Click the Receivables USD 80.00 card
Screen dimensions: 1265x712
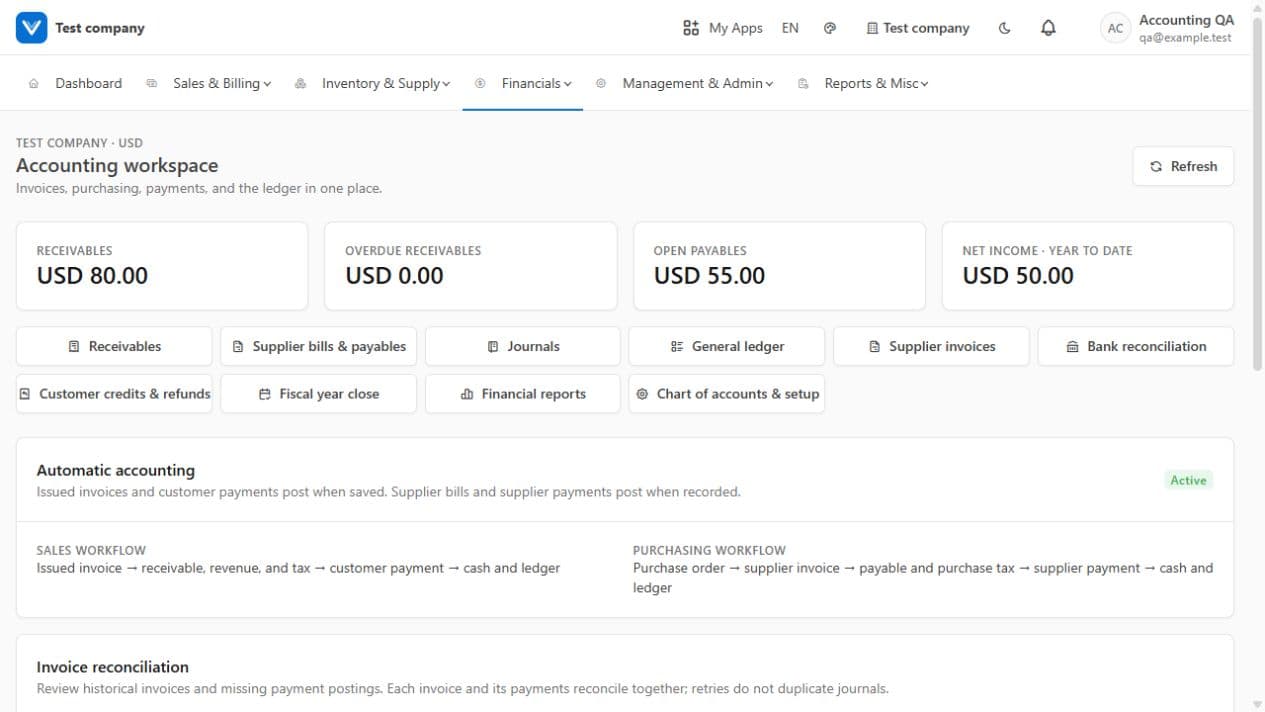tap(162, 266)
